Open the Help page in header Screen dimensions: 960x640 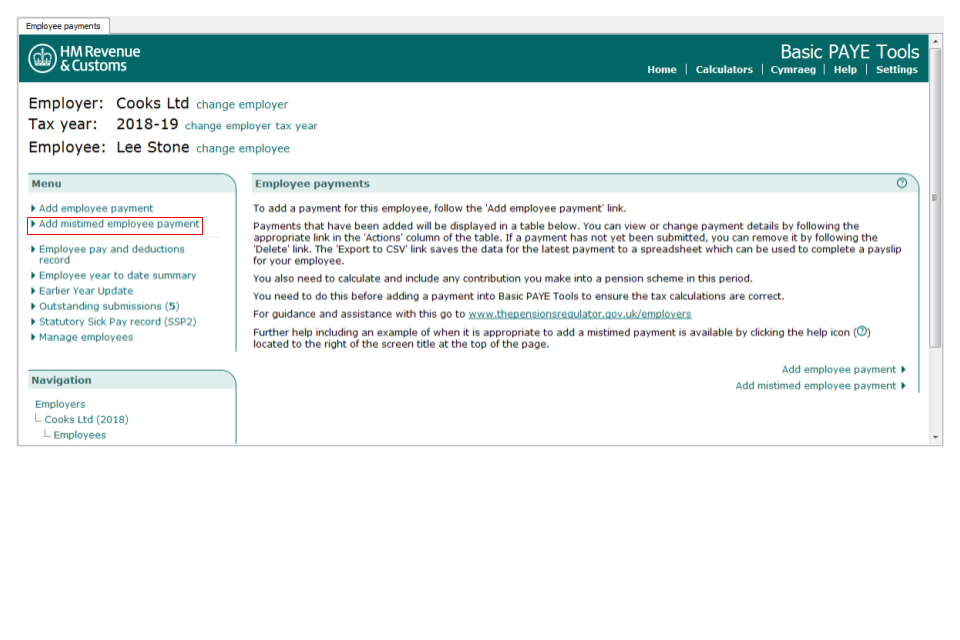pos(845,70)
